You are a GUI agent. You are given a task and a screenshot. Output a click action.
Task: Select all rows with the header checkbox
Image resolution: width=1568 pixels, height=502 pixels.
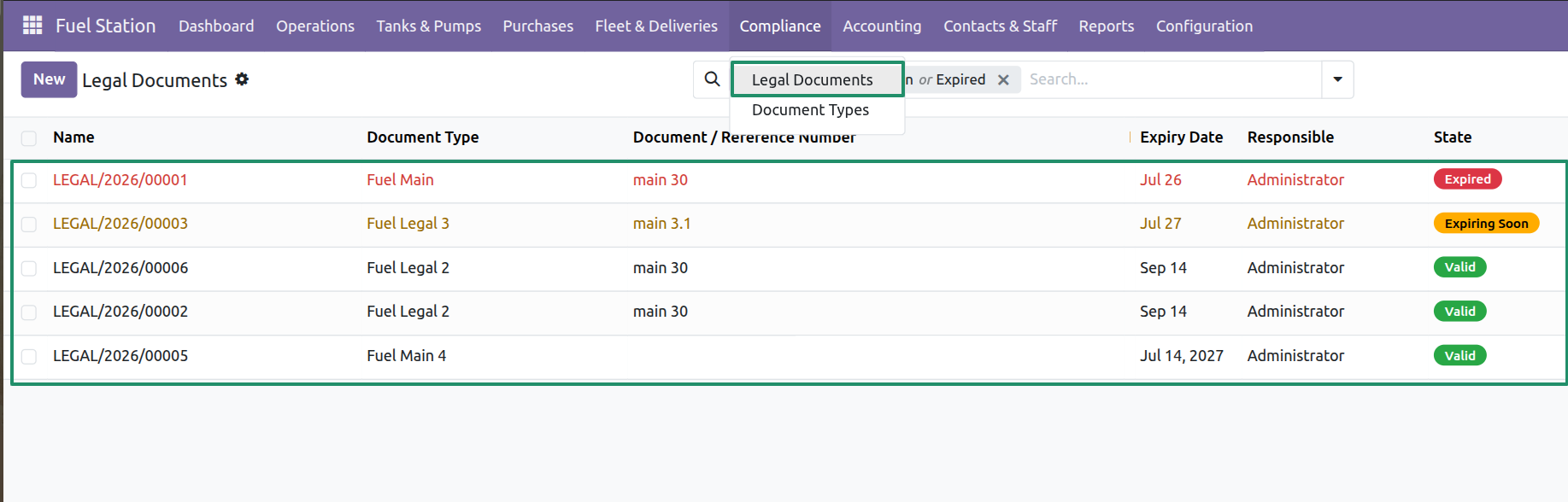point(29,138)
